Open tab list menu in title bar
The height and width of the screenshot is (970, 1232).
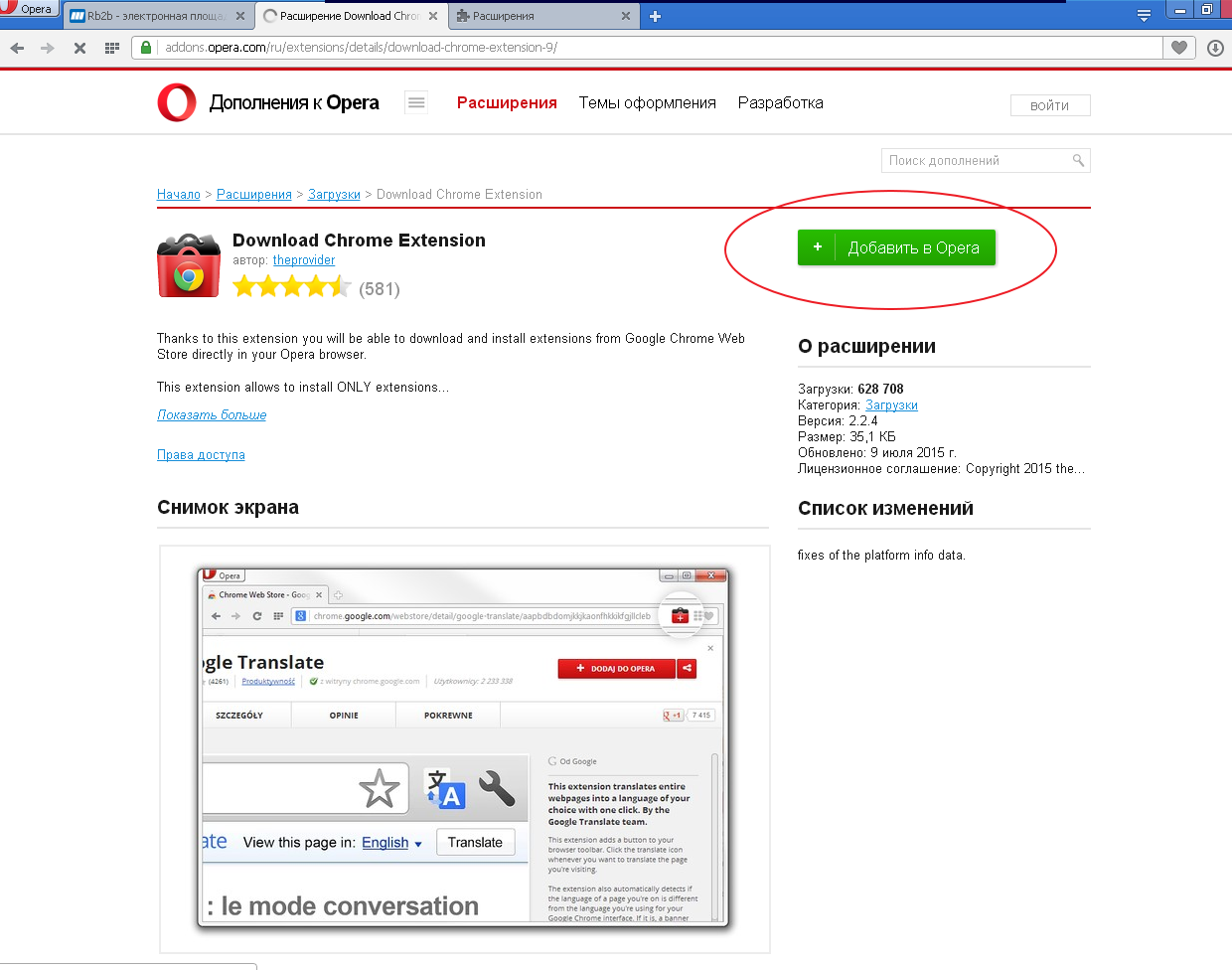tap(1144, 16)
